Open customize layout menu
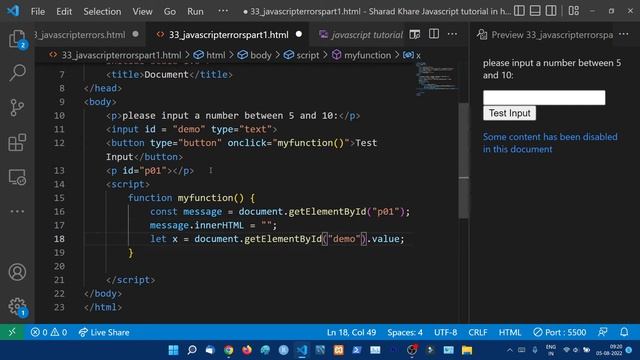The height and width of the screenshot is (360, 640). pos(574,11)
